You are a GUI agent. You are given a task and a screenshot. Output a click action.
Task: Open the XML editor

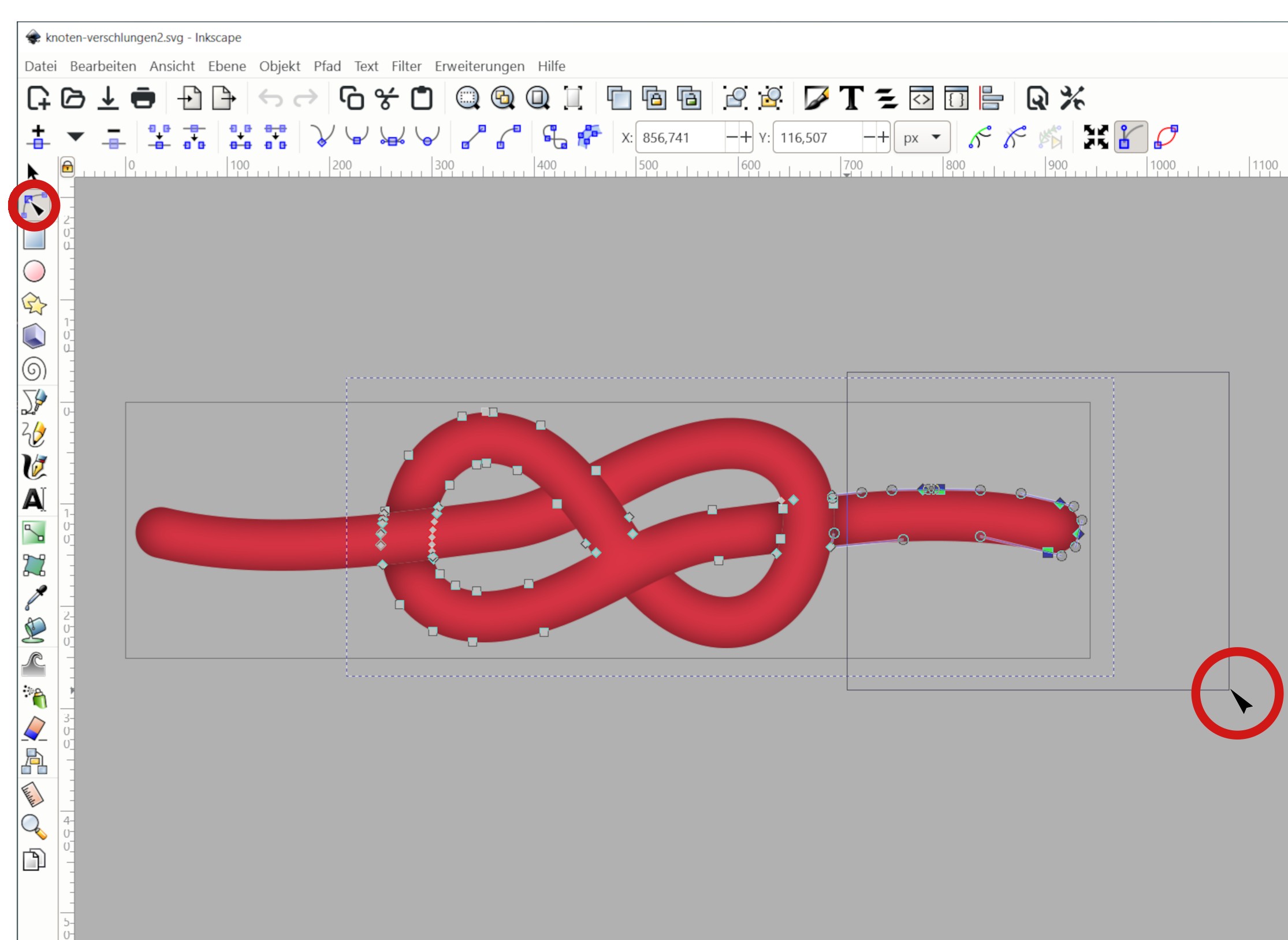[x=921, y=98]
